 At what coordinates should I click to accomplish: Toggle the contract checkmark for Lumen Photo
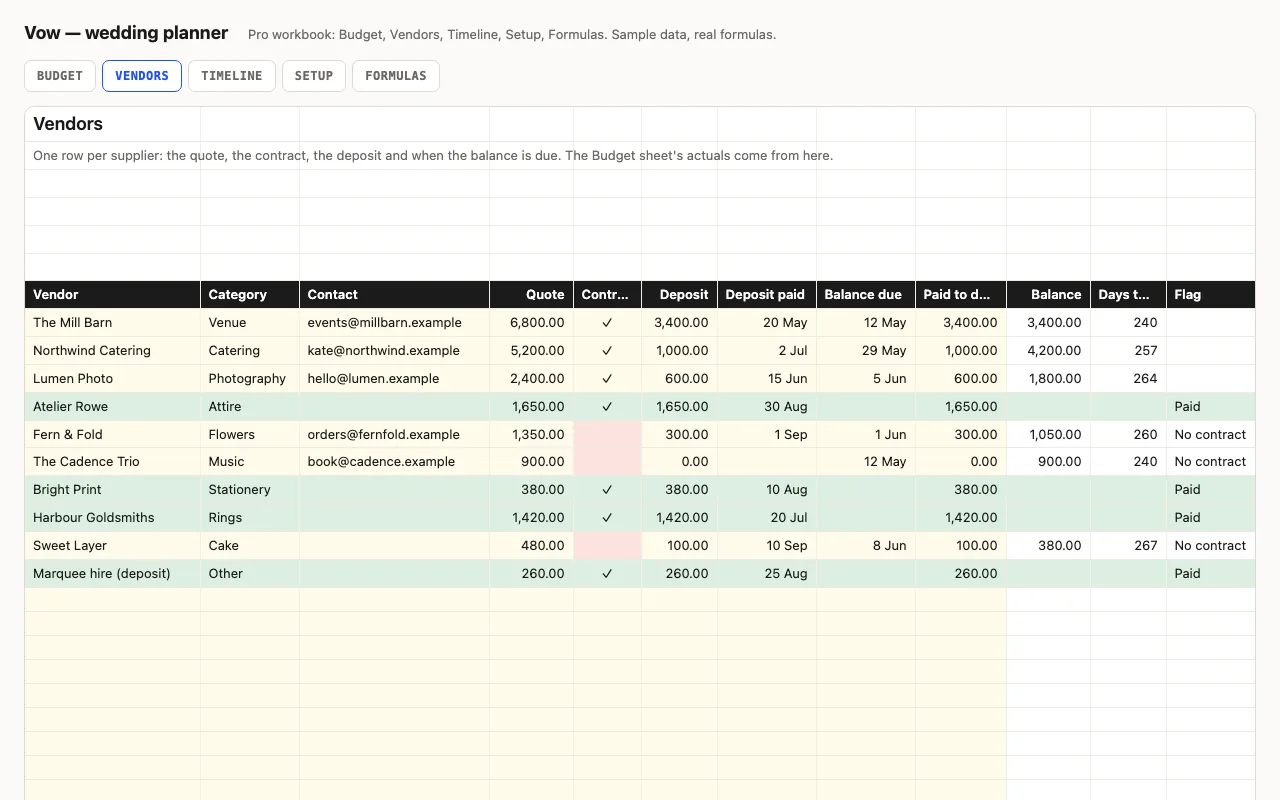point(607,379)
